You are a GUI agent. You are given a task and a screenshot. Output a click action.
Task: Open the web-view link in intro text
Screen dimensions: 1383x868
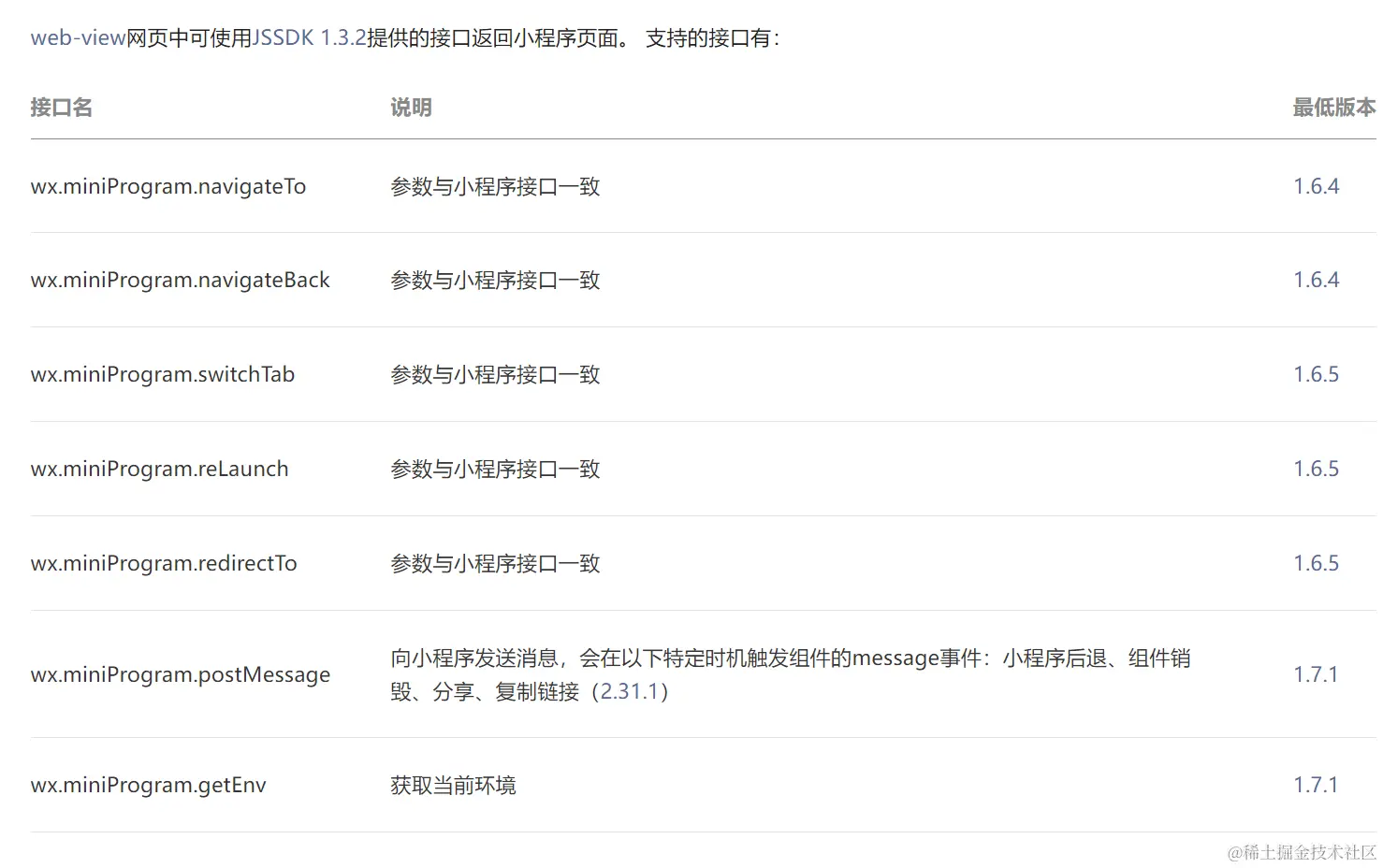click(78, 38)
